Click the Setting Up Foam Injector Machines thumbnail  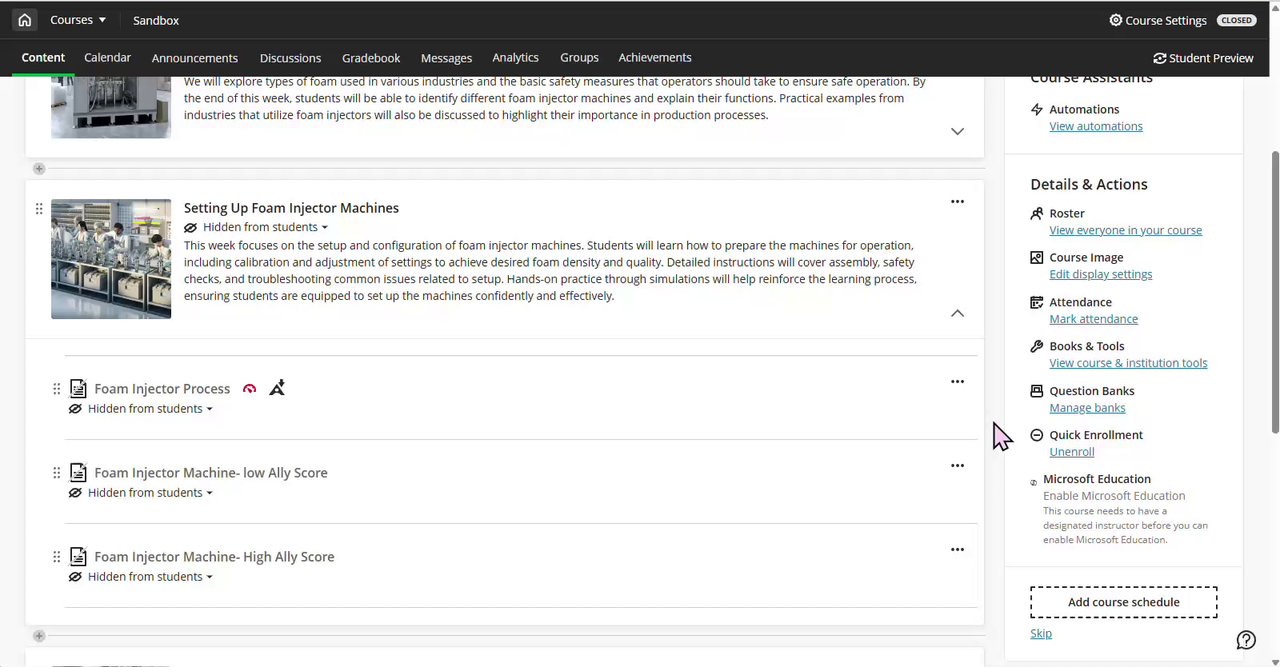pyautogui.click(x=111, y=259)
